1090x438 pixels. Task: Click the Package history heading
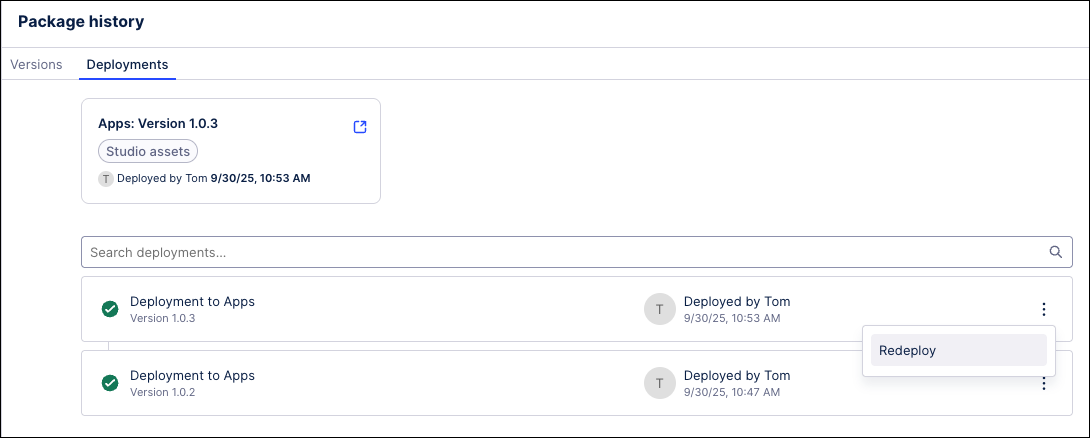[81, 21]
